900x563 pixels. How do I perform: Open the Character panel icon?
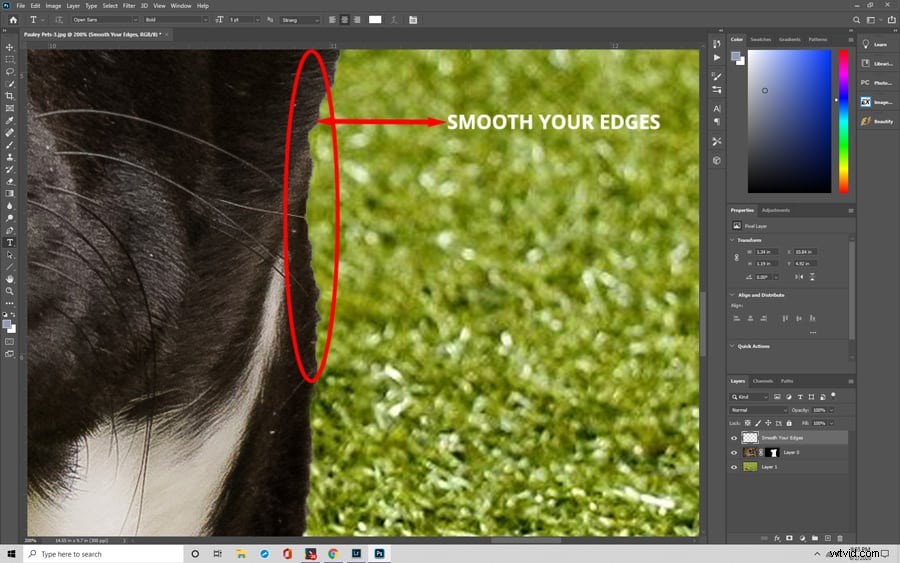point(717,108)
